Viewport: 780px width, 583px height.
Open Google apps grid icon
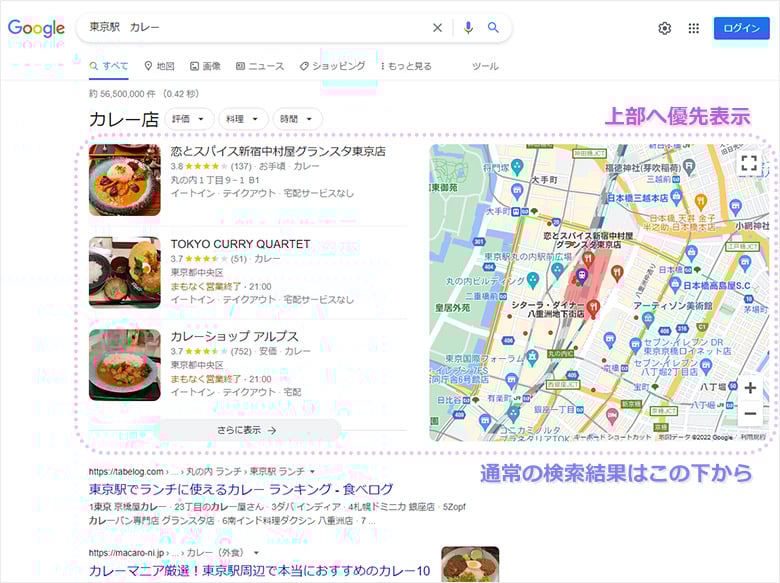[x=693, y=28]
